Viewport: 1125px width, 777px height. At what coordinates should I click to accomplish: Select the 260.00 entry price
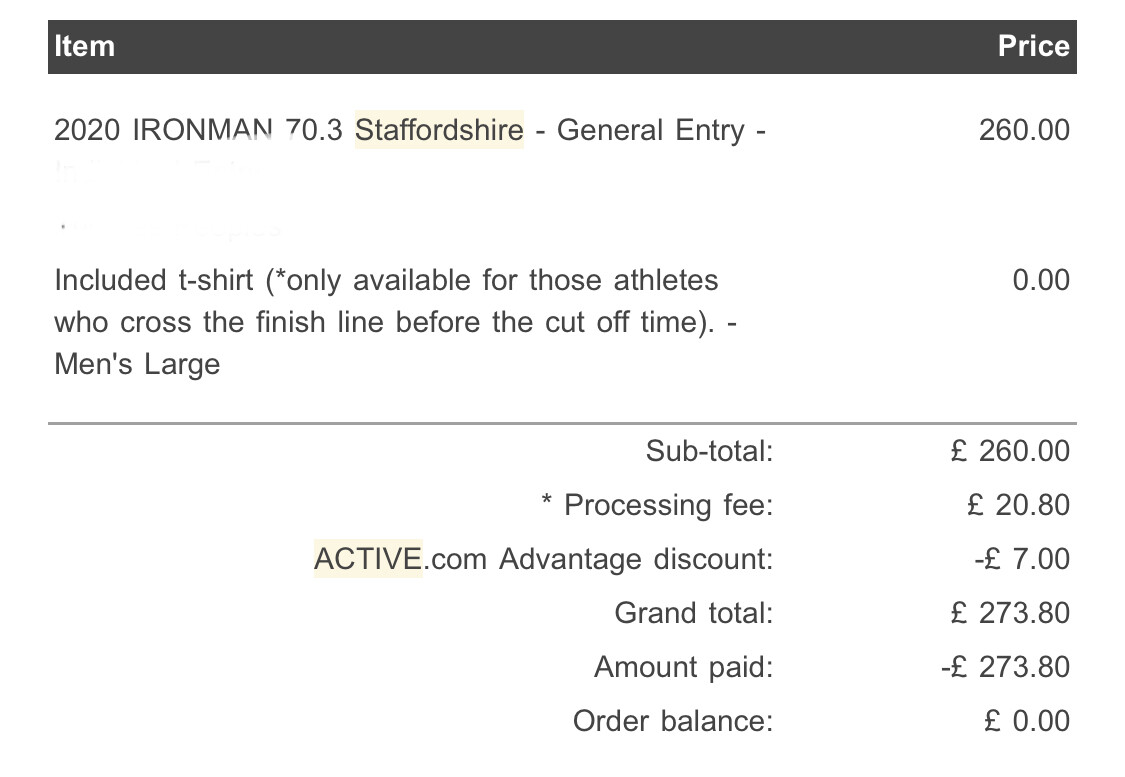pyautogui.click(x=1024, y=131)
